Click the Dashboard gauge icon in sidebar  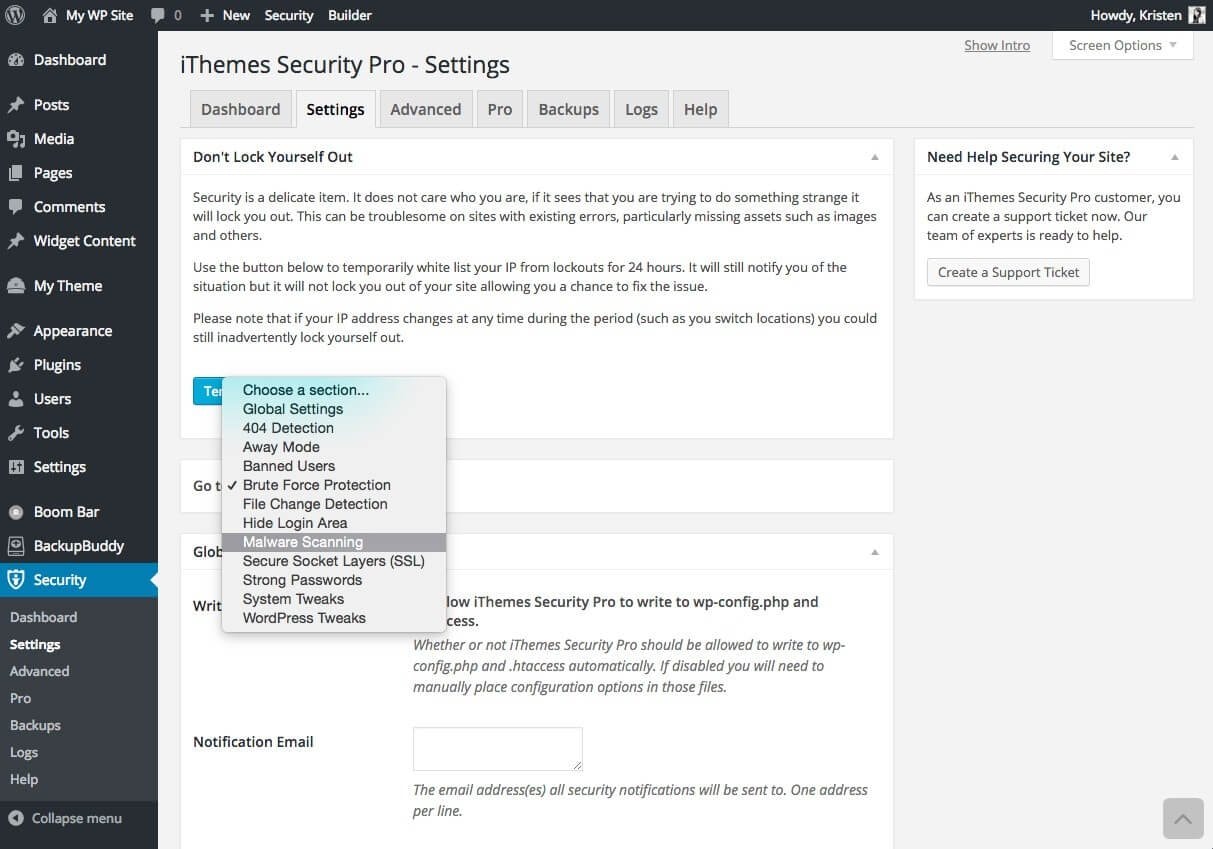(15, 60)
